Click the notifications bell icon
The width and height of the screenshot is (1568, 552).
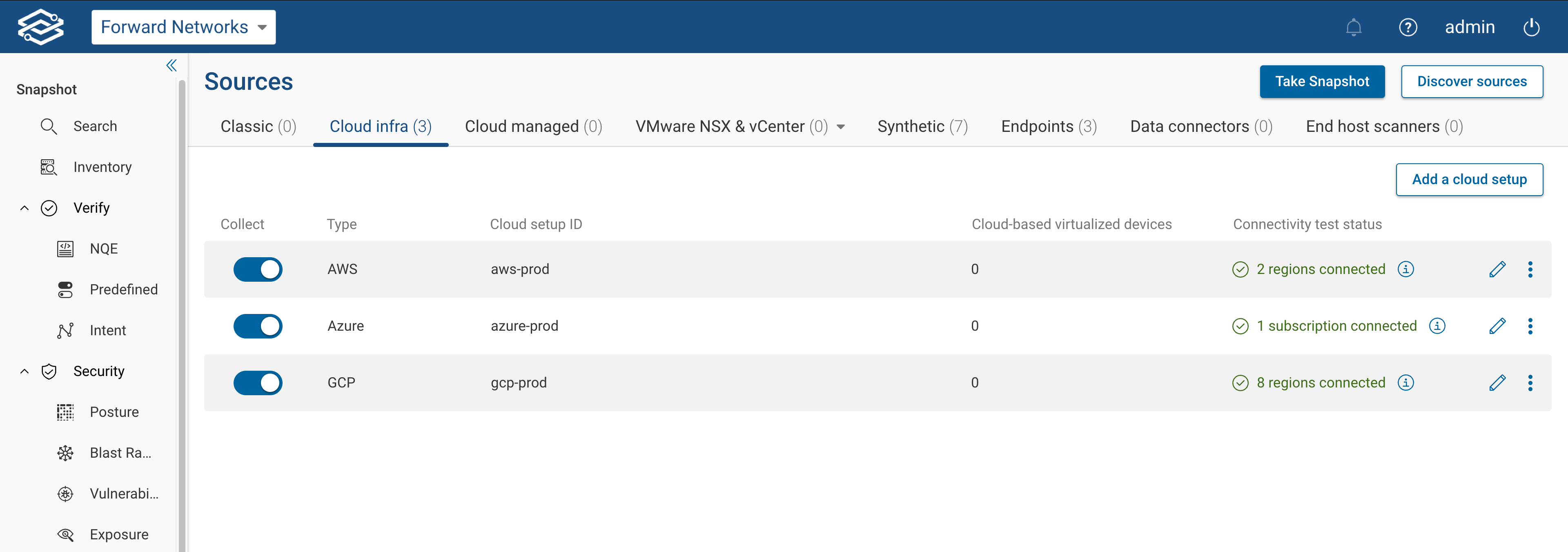1353,27
